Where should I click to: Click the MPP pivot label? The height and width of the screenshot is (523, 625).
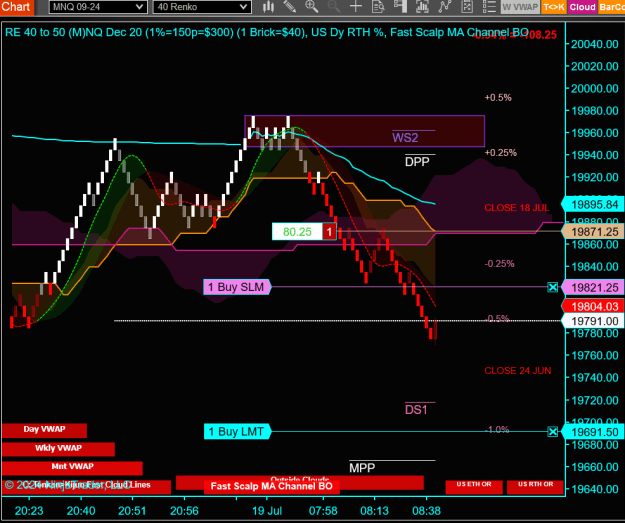coord(362,468)
